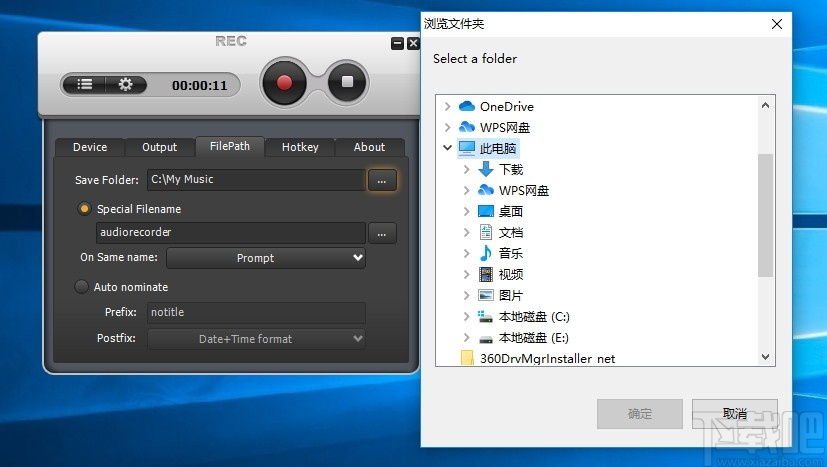The height and width of the screenshot is (467, 827).
Task: Expand the top-level WPS网盘 node
Action: click(x=447, y=127)
